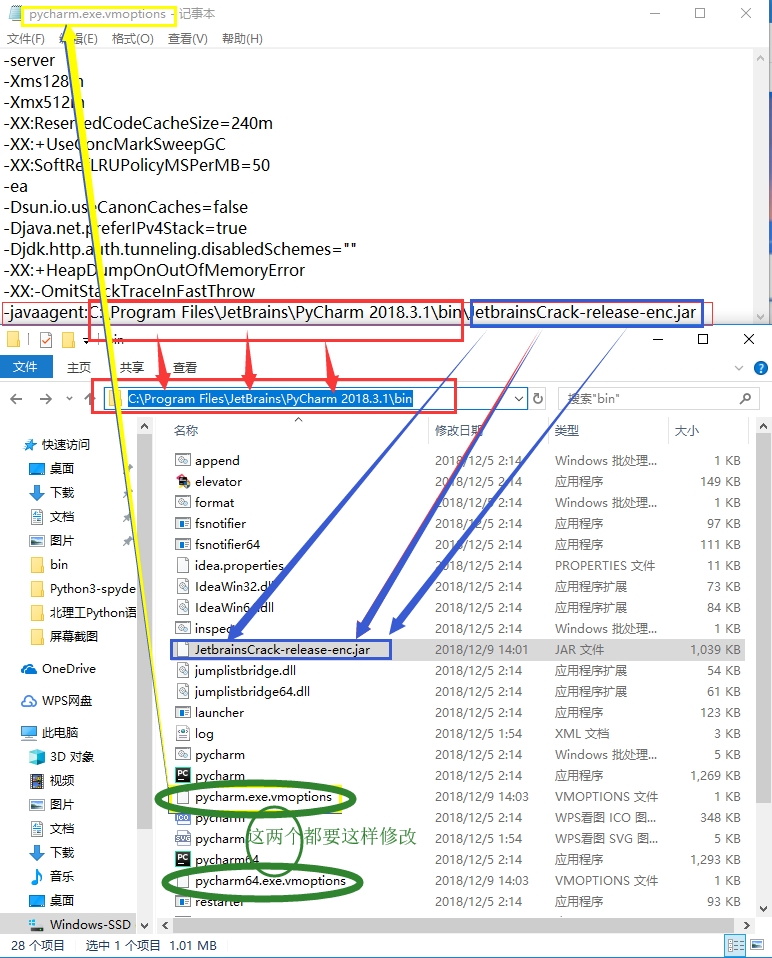The image size is (772, 958).
Task: Click the search magnifier icon
Action: (745, 399)
